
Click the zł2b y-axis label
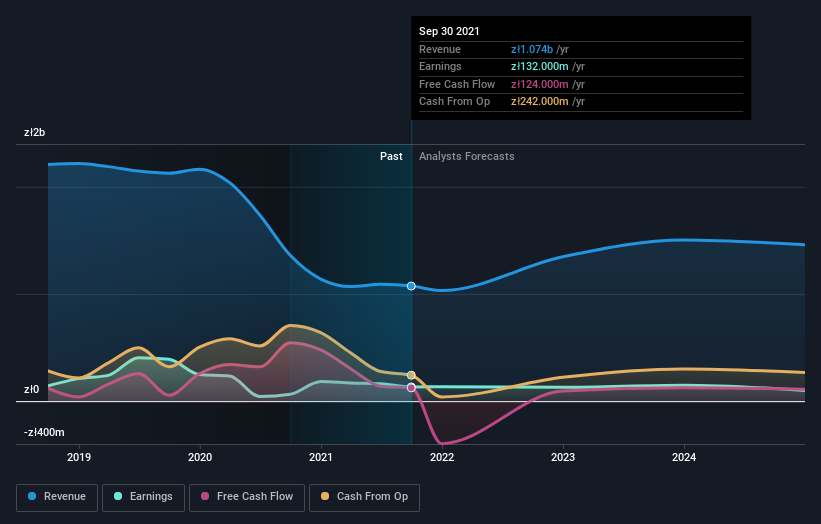[35, 132]
